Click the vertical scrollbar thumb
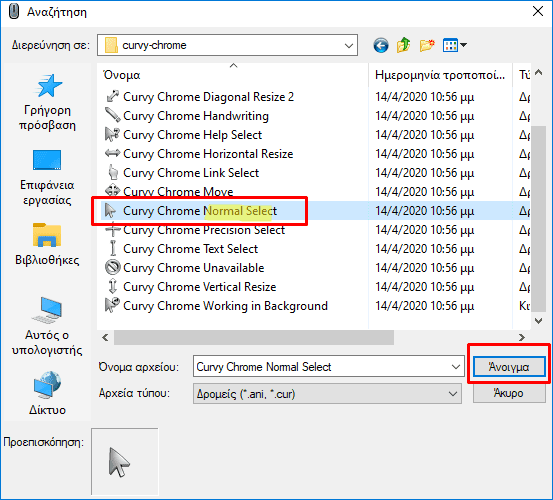 coord(538,219)
